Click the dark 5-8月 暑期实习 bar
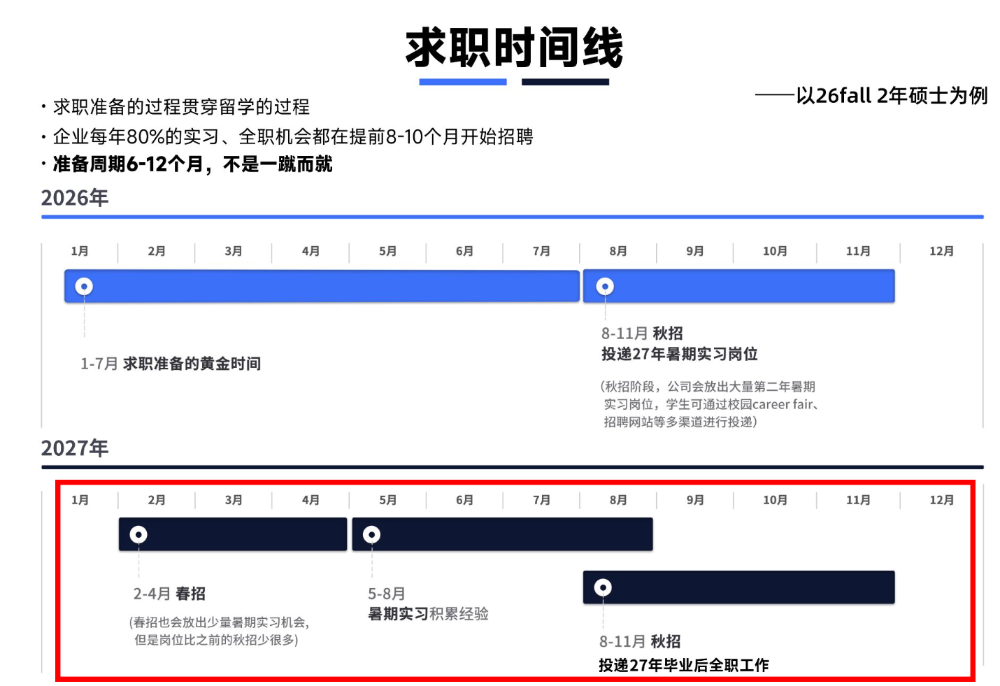This screenshot has width=1000, height=686. tap(500, 534)
